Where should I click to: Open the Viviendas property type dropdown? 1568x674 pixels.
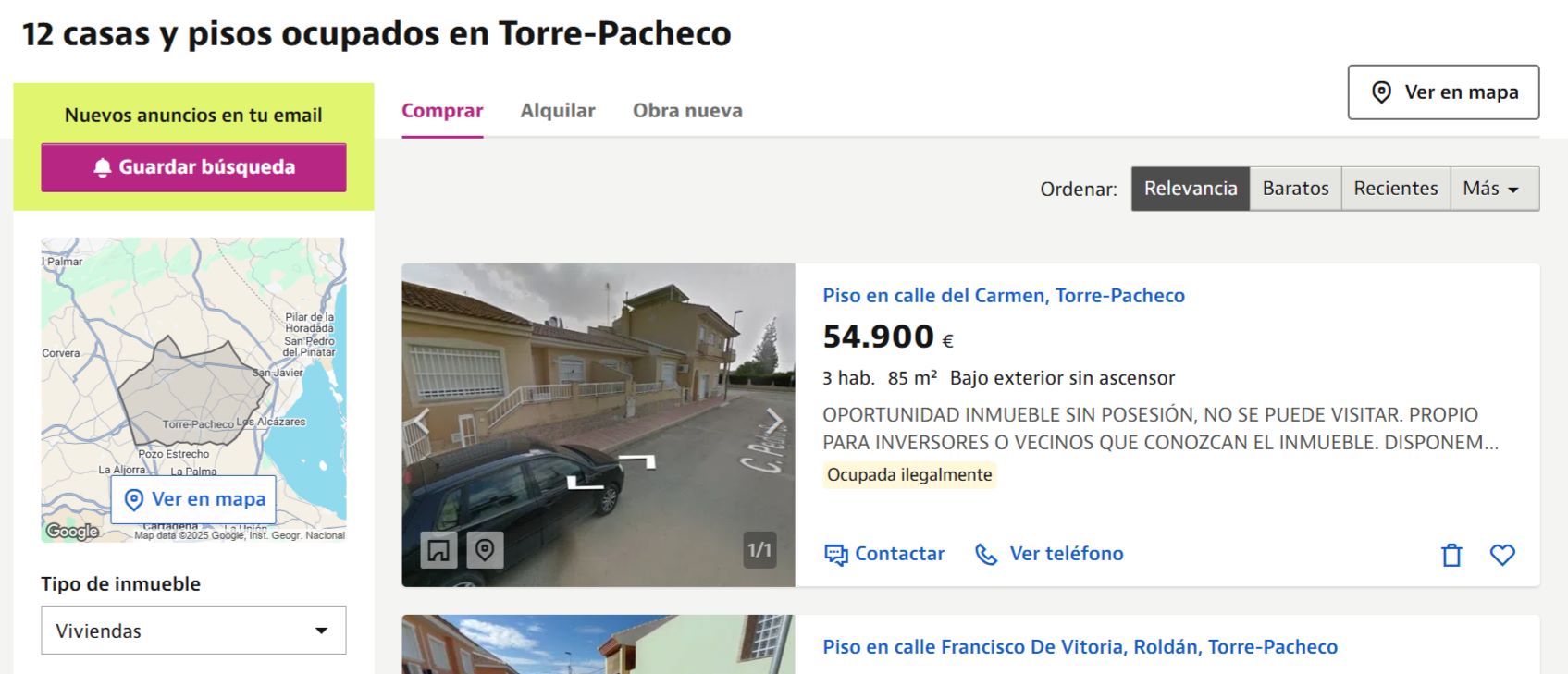[193, 631]
